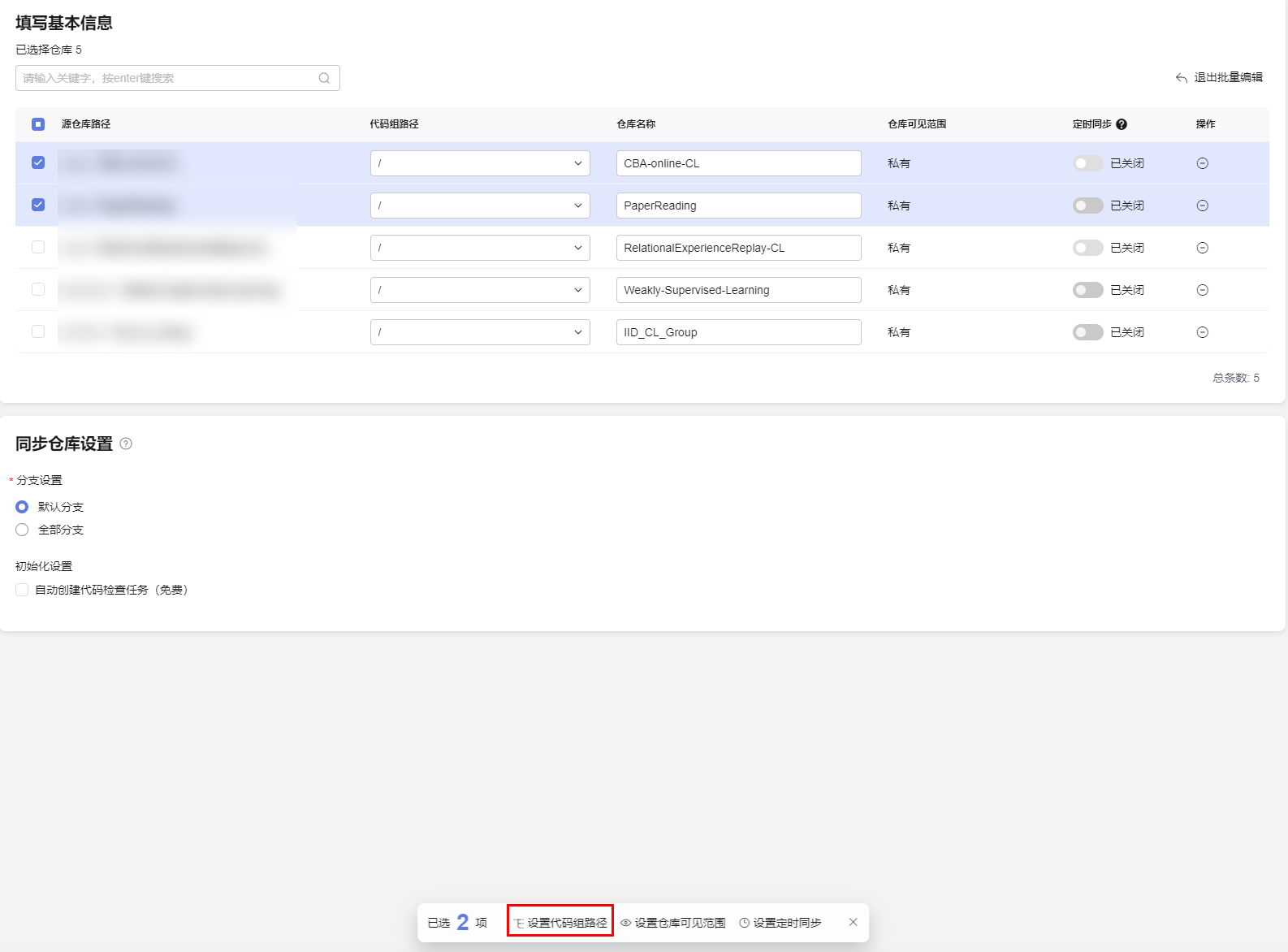Choose 设置仓库可见范围 in the batch bar
1288x952 pixels.
[673, 922]
